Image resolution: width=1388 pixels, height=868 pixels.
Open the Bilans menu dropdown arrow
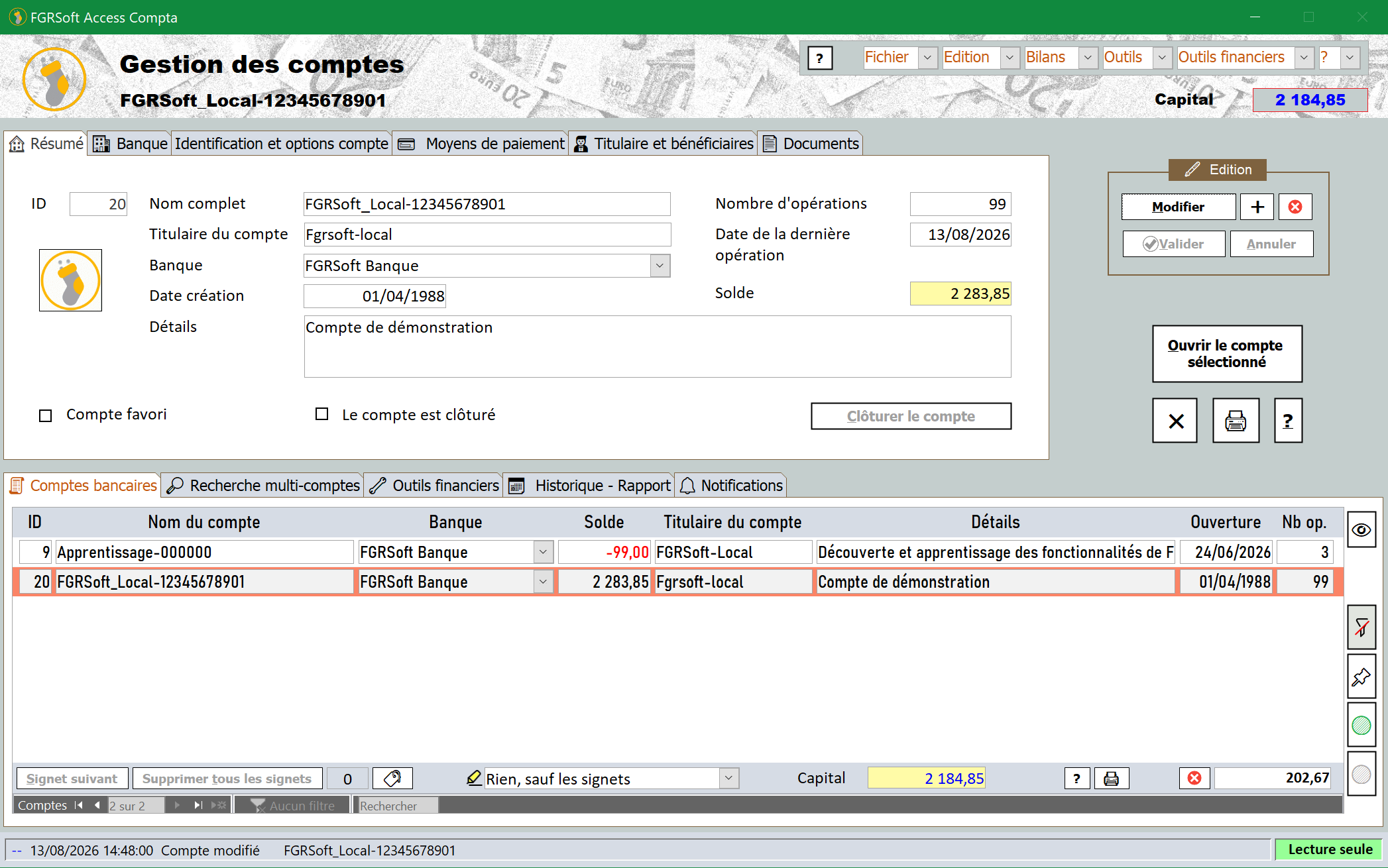[1088, 58]
